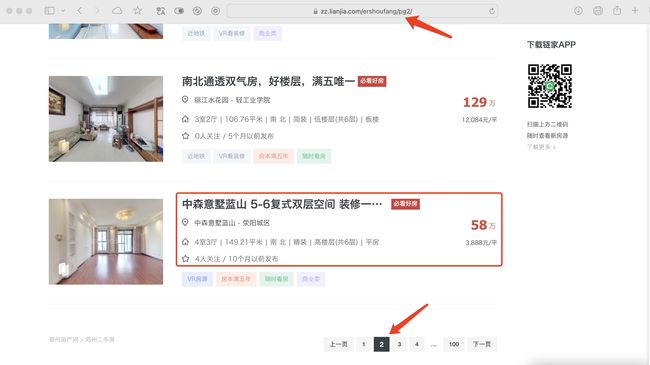Open a new tab with the plus icon
This screenshot has width=650, height=365.
pos(635,11)
